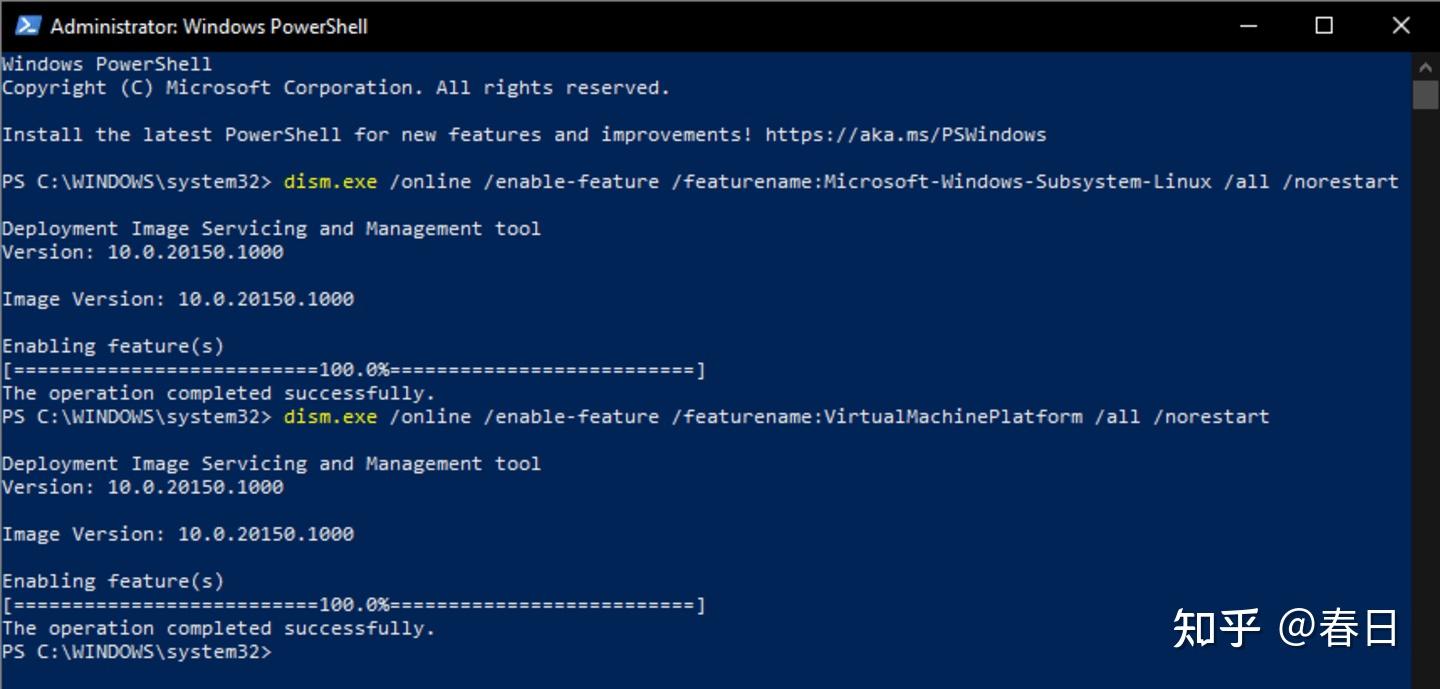Maximize the PowerShell window
Image resolution: width=1440 pixels, height=689 pixels.
point(1324,26)
